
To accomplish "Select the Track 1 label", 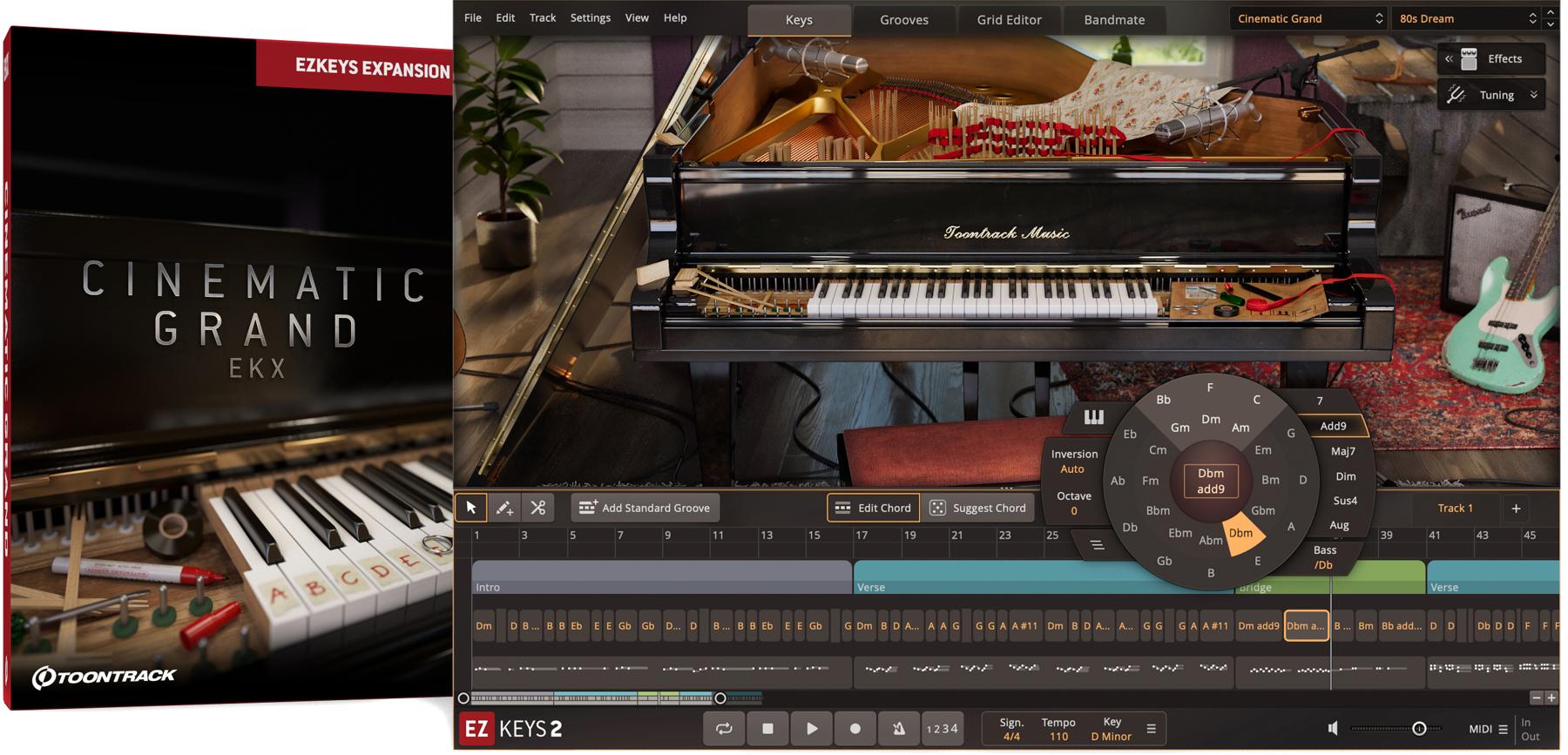I will pos(1455,509).
